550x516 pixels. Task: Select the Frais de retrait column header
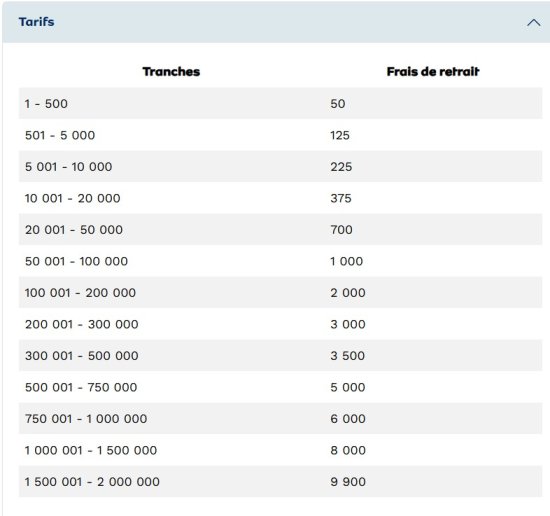pos(433,72)
